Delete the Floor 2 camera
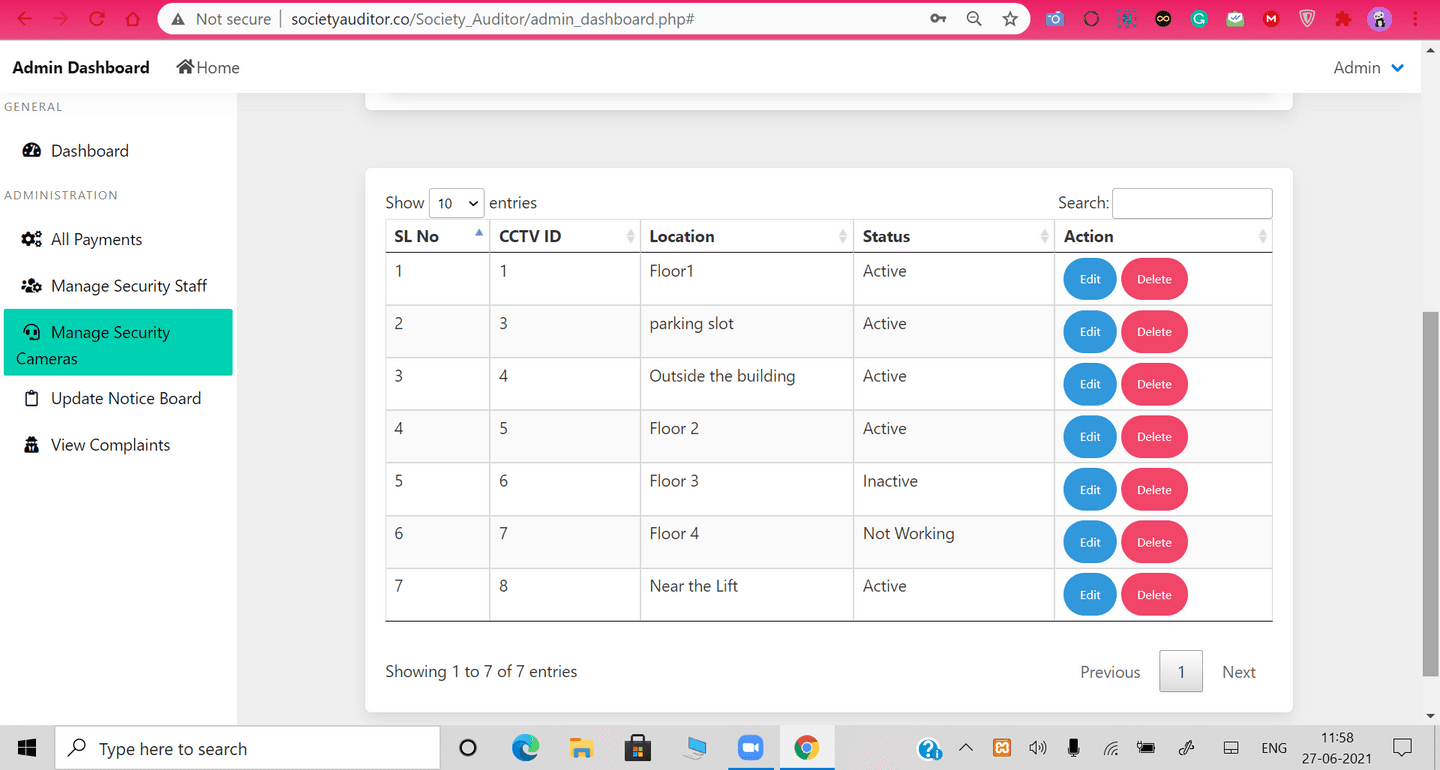 click(x=1154, y=437)
